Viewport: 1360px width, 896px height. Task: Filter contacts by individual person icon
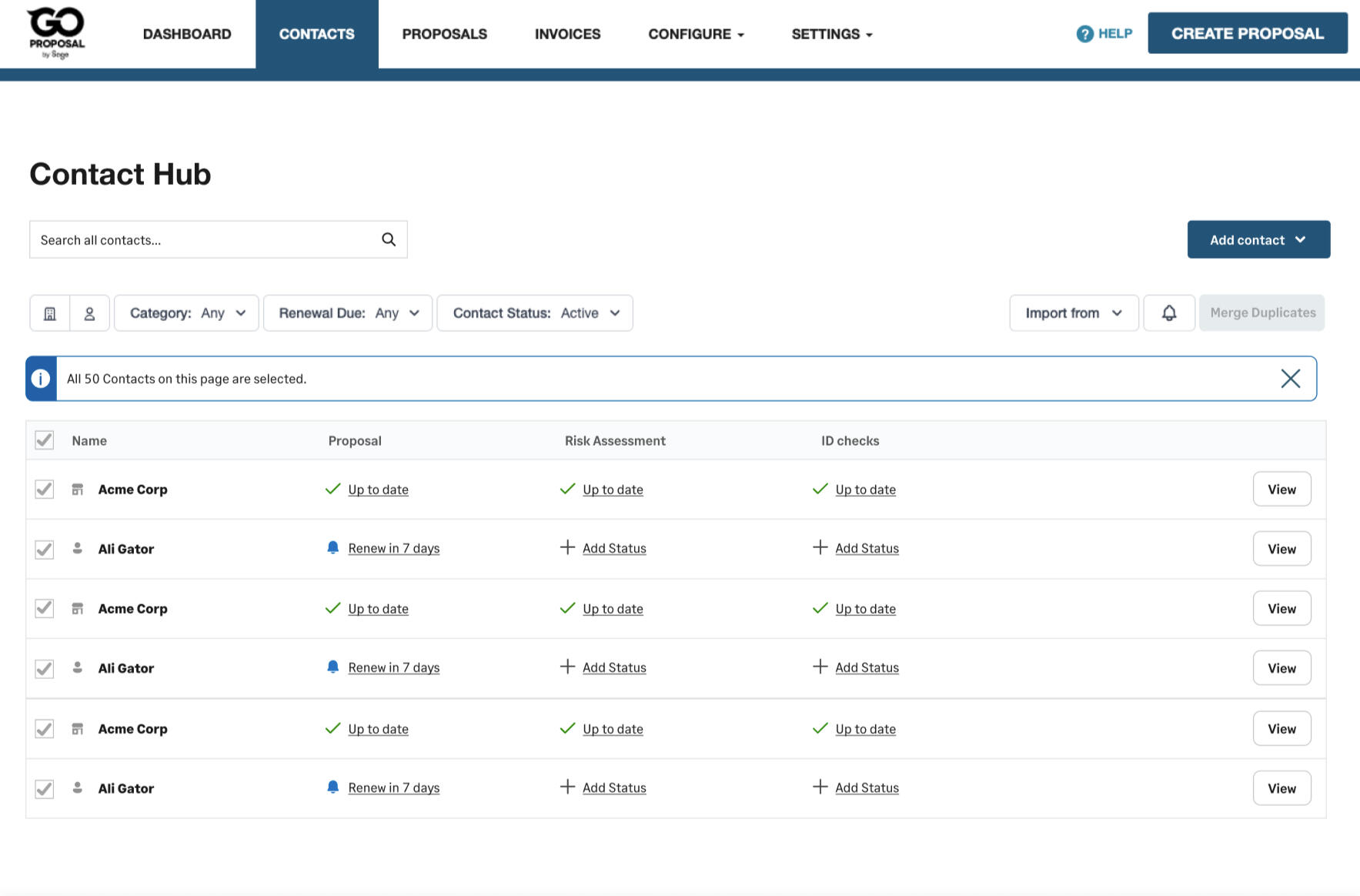coord(89,313)
